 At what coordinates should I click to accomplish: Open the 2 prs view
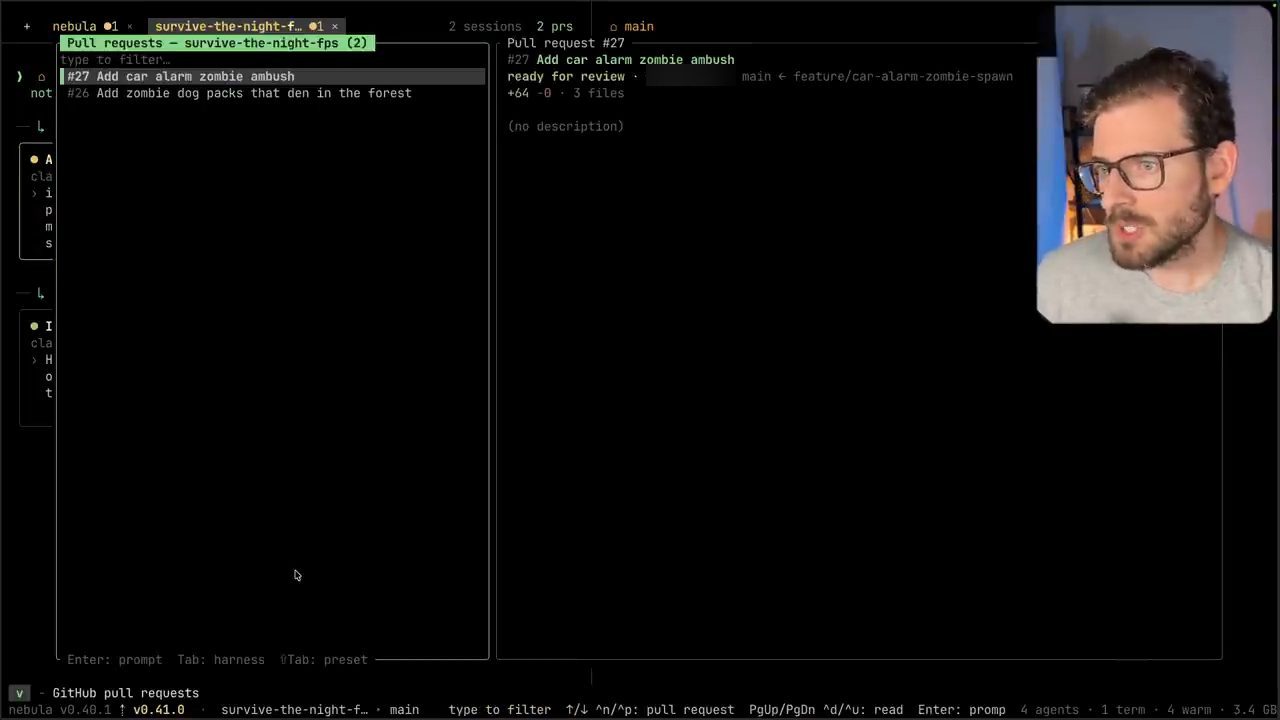(555, 27)
